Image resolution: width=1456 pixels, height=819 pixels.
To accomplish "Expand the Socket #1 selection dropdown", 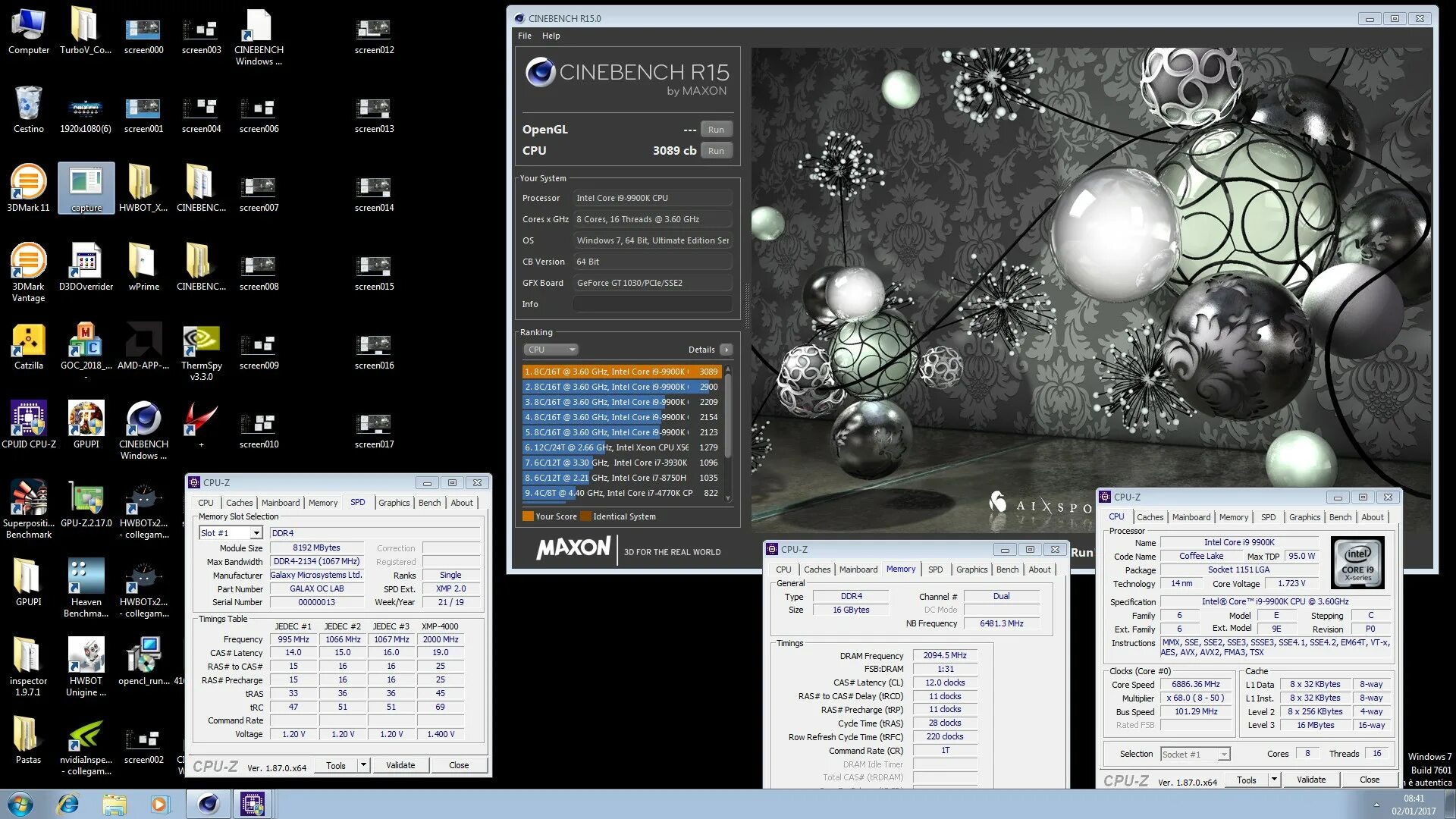I will click(x=1223, y=754).
